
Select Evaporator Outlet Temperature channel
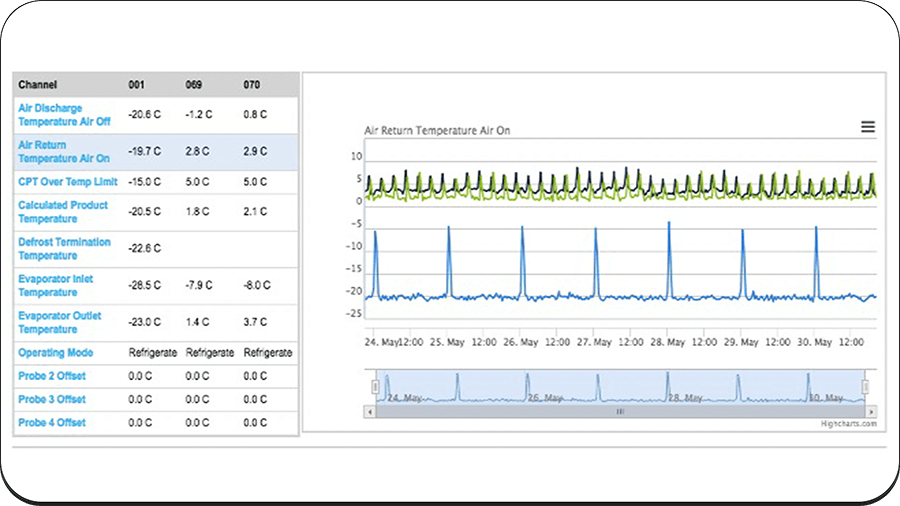pos(61,322)
